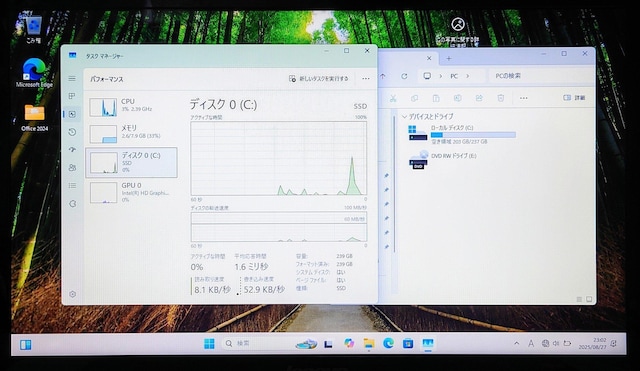Open Explorer toolbar see more ellipsis
The height and width of the screenshot is (371, 640).
(524, 98)
